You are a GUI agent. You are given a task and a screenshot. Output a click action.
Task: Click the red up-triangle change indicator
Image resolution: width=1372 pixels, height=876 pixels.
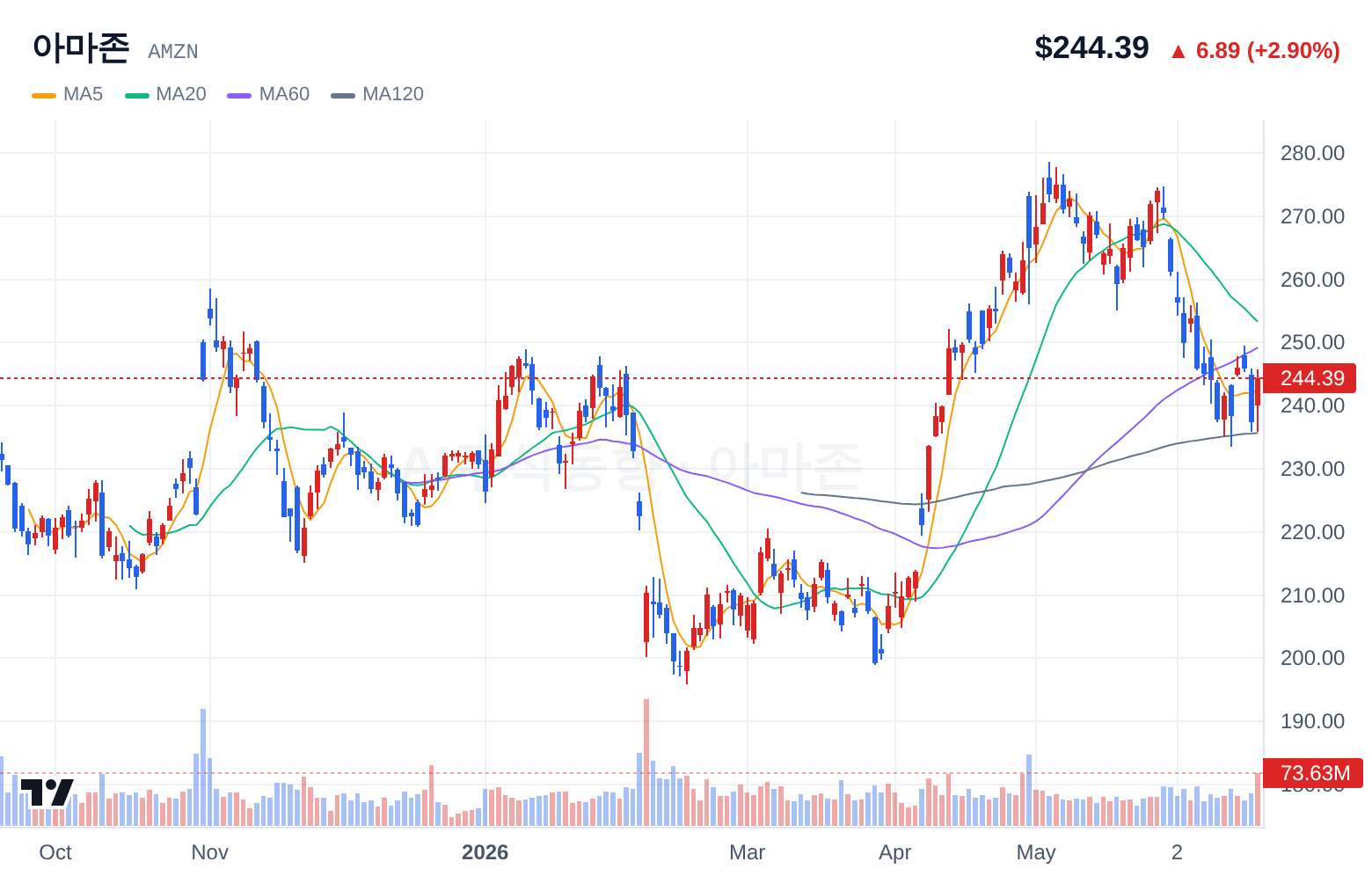tap(1179, 51)
